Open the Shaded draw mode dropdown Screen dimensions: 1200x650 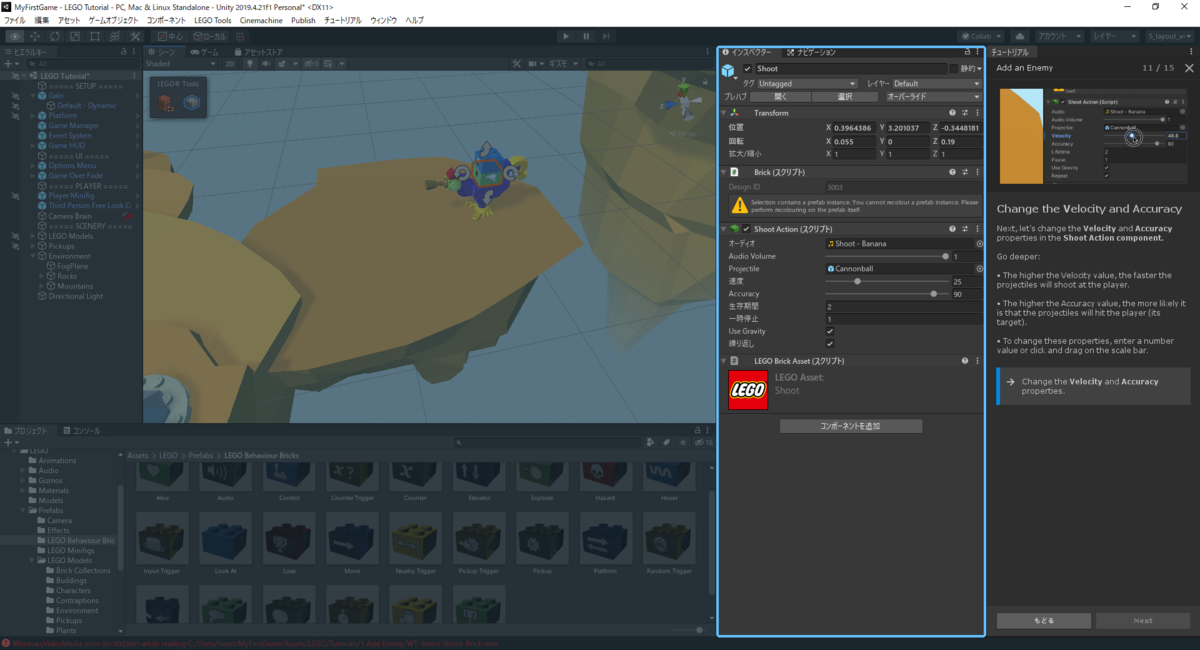181,63
